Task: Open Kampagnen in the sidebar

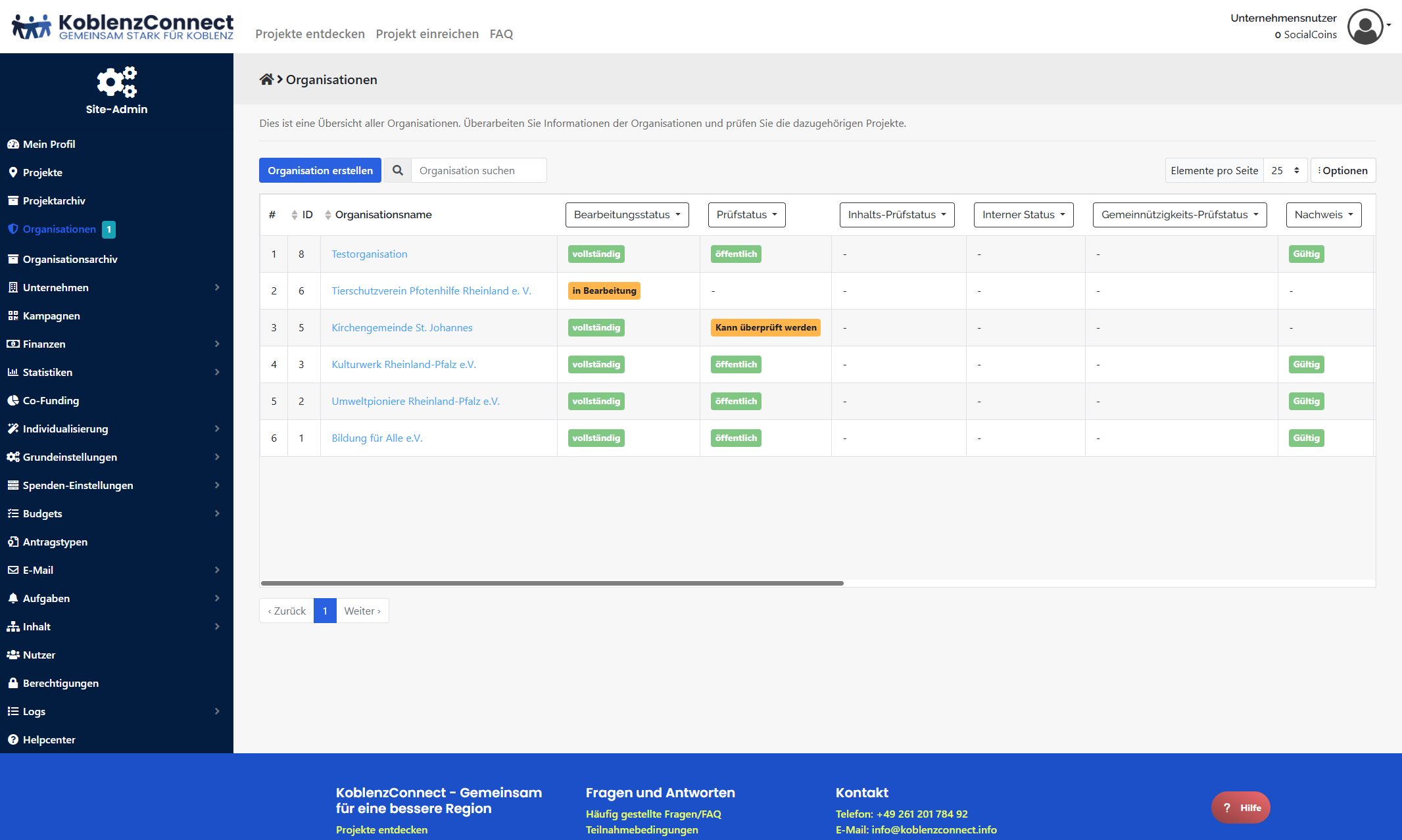Action: click(x=51, y=315)
